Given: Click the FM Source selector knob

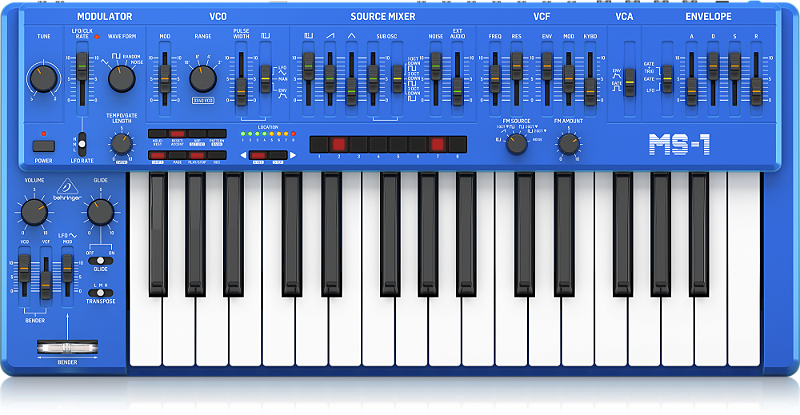Looking at the screenshot, I should 516,144.
